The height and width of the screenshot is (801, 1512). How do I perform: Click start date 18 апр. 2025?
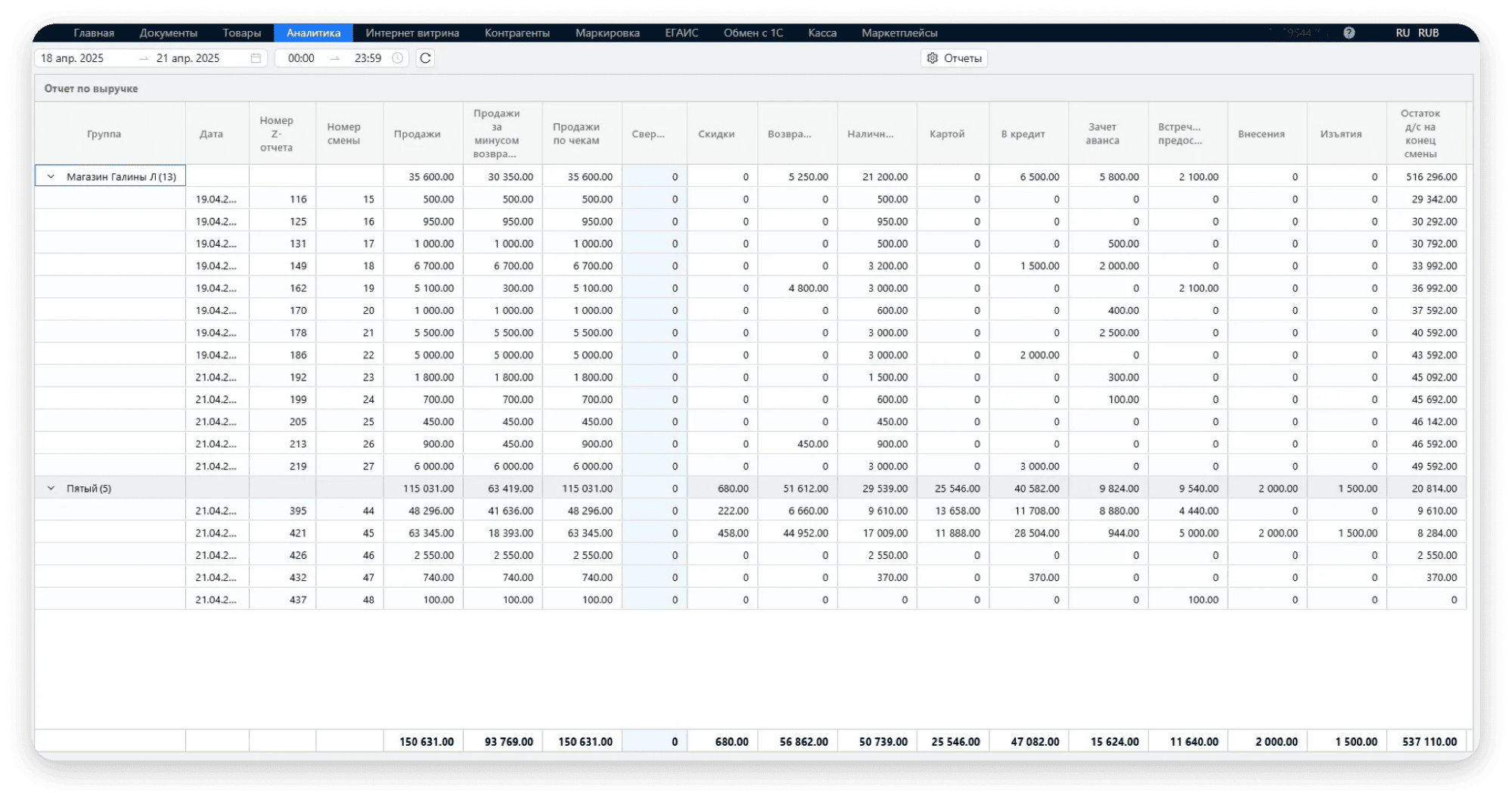[73, 58]
